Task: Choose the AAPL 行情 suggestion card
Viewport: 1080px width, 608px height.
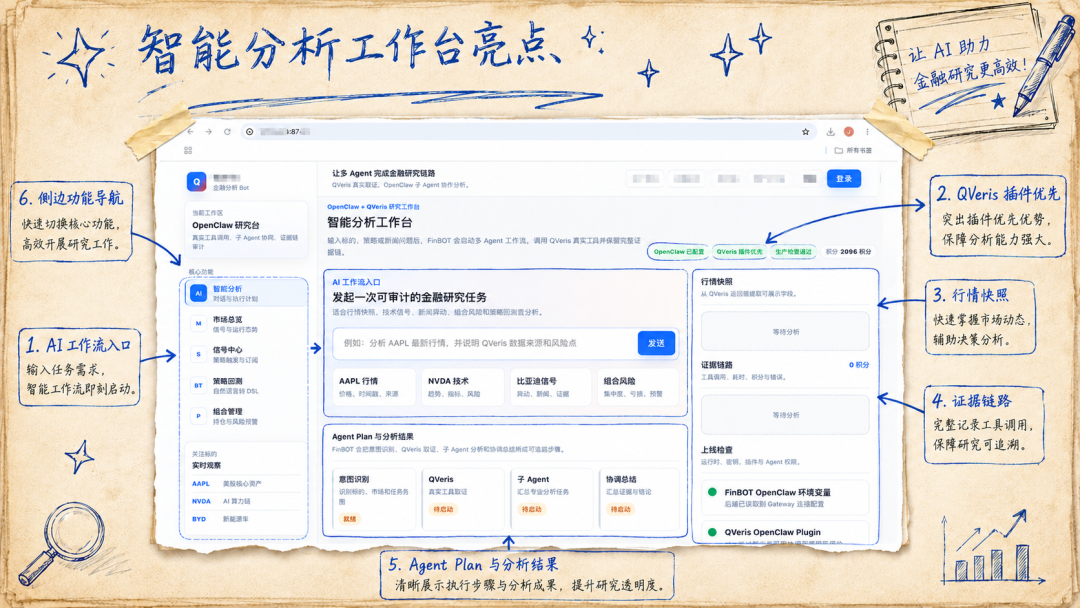Action: pyautogui.click(x=374, y=387)
